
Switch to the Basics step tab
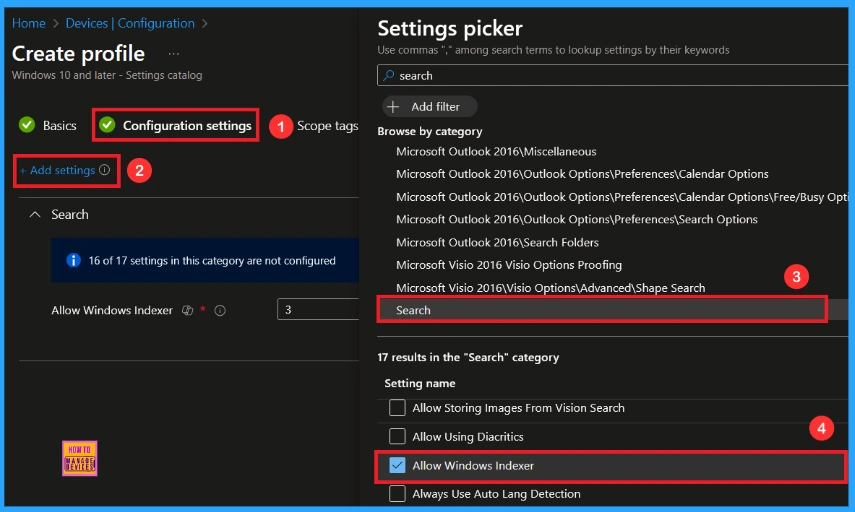tap(59, 125)
